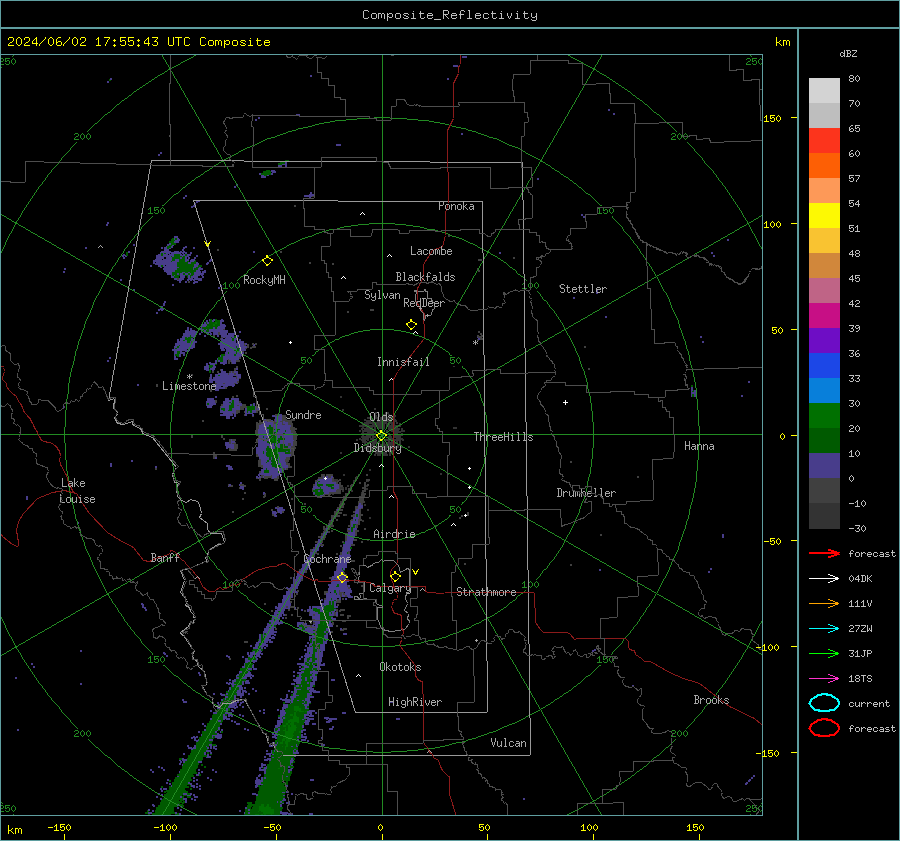Image resolution: width=900 pixels, height=841 pixels.
Task: Click the yellow diamond marker near Cochrane
Action: [342, 577]
